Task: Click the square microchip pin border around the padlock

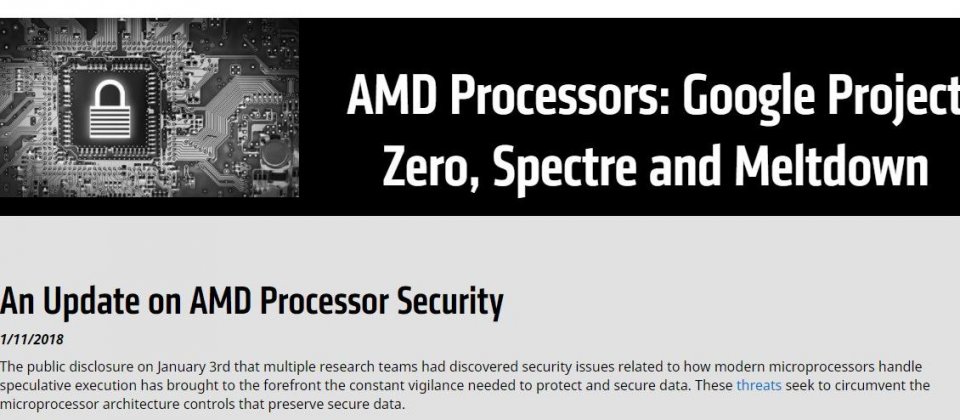Action: pyautogui.click(x=110, y=109)
